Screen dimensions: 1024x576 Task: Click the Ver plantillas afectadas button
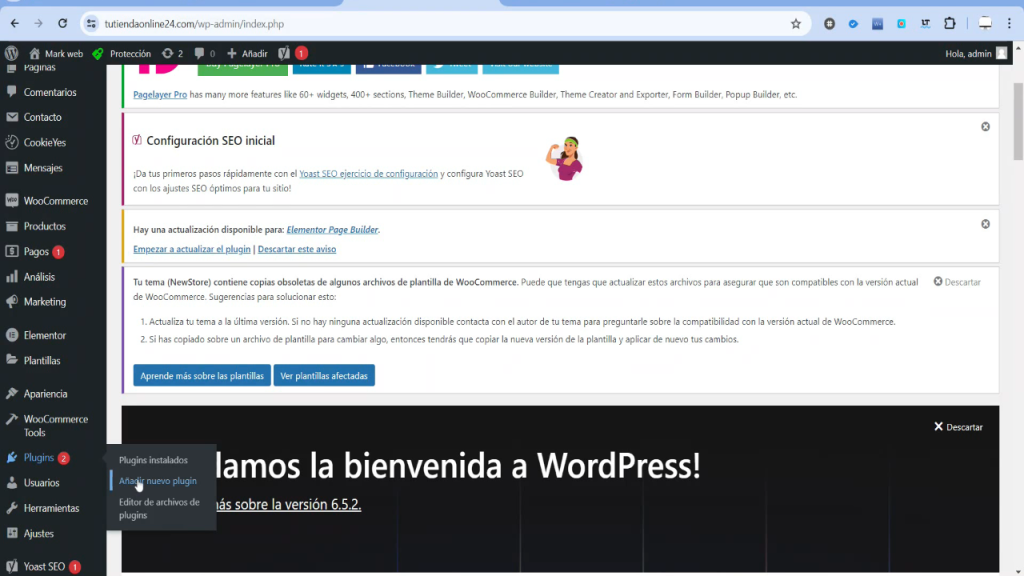click(x=324, y=376)
